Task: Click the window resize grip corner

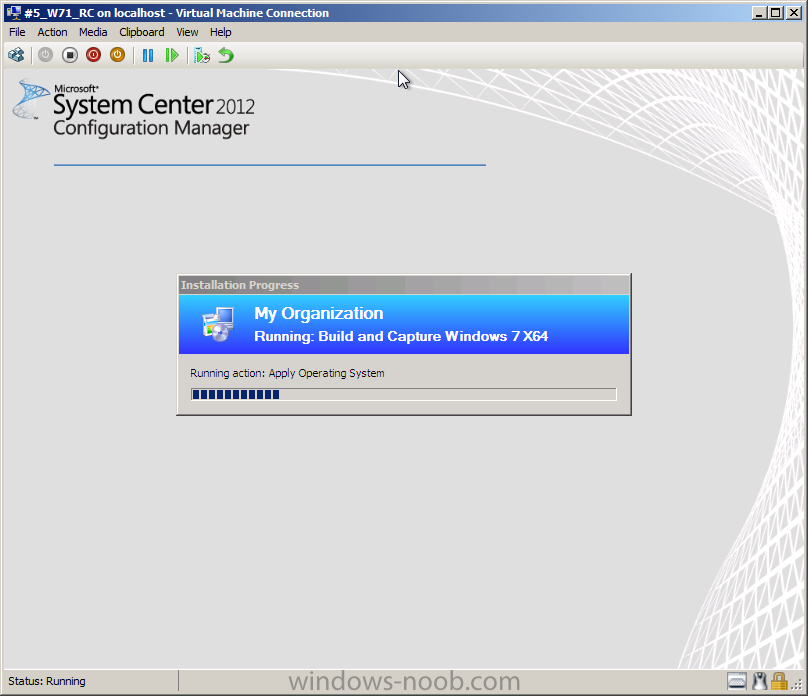Action: [x=798, y=685]
